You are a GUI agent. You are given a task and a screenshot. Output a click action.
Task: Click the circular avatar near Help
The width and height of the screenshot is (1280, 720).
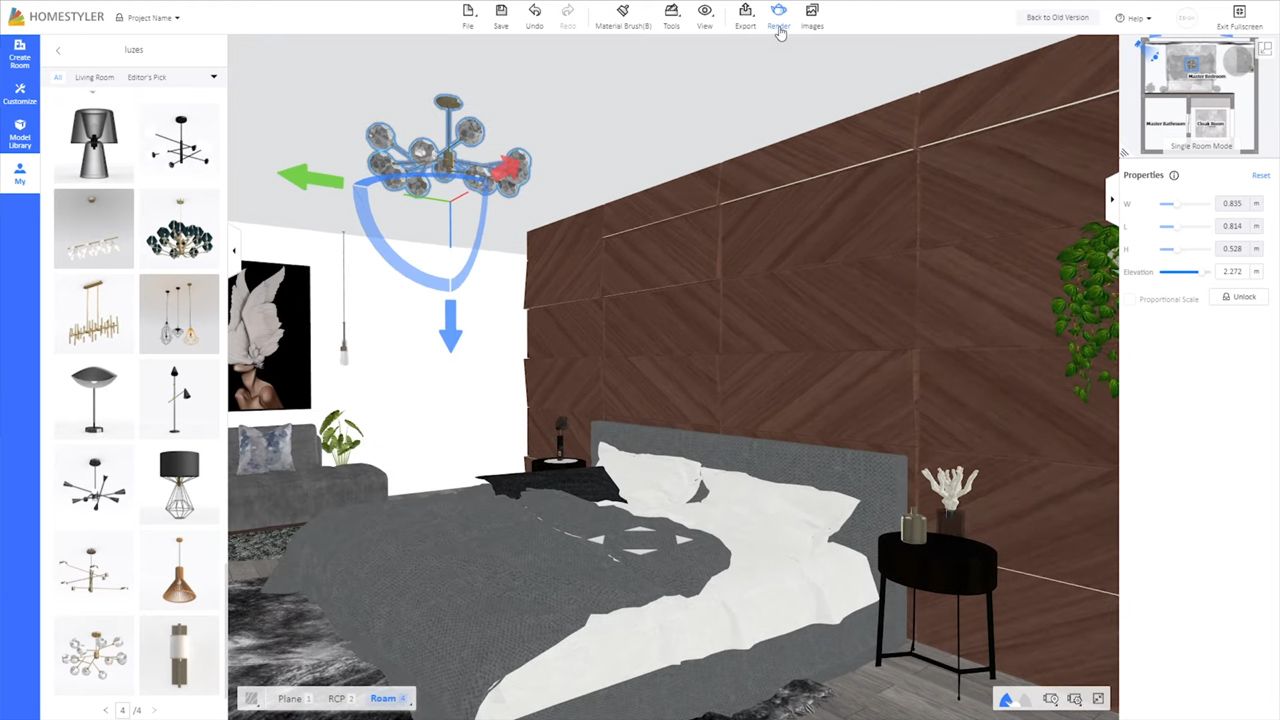[1186, 18]
